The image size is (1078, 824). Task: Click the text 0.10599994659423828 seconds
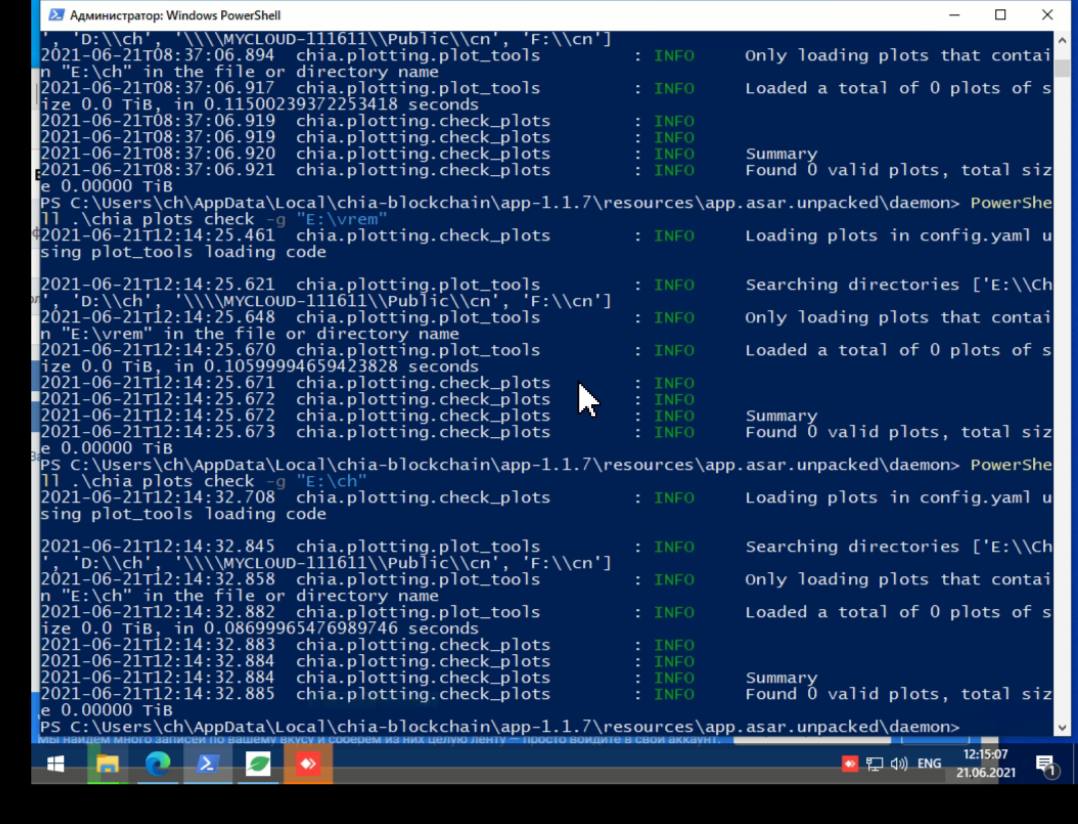(x=341, y=366)
